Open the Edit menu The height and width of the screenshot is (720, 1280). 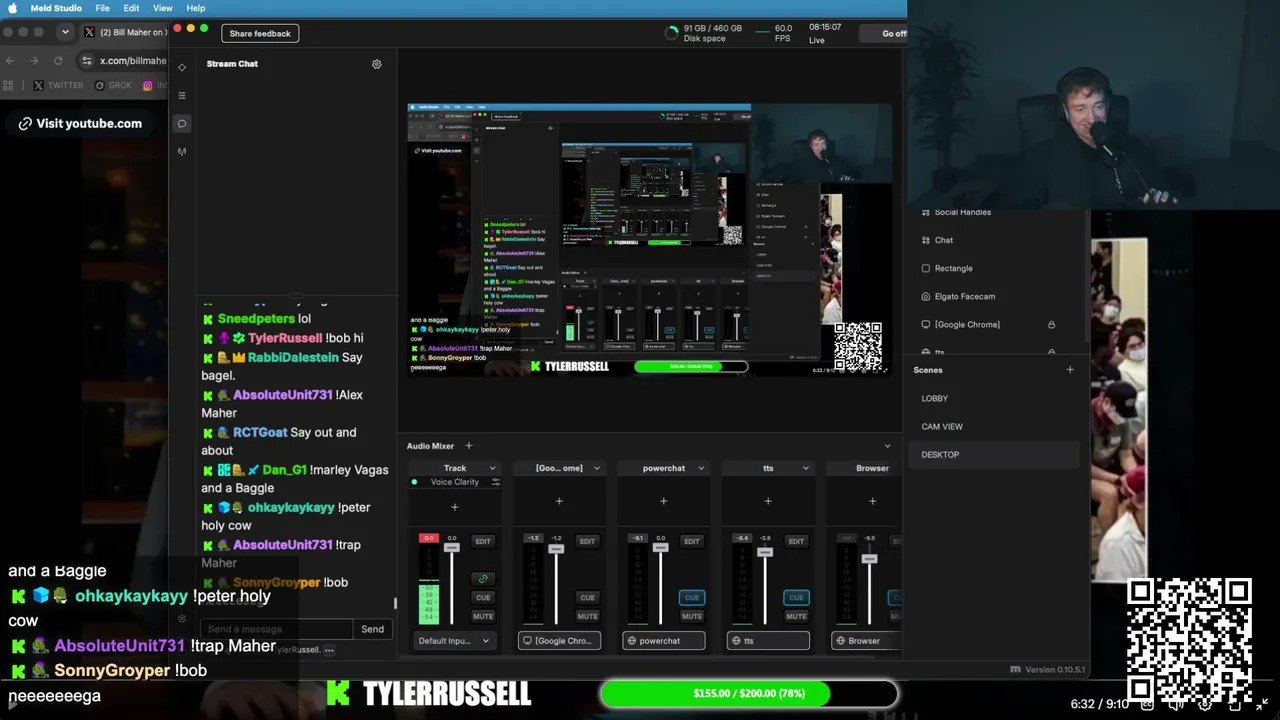coord(132,8)
